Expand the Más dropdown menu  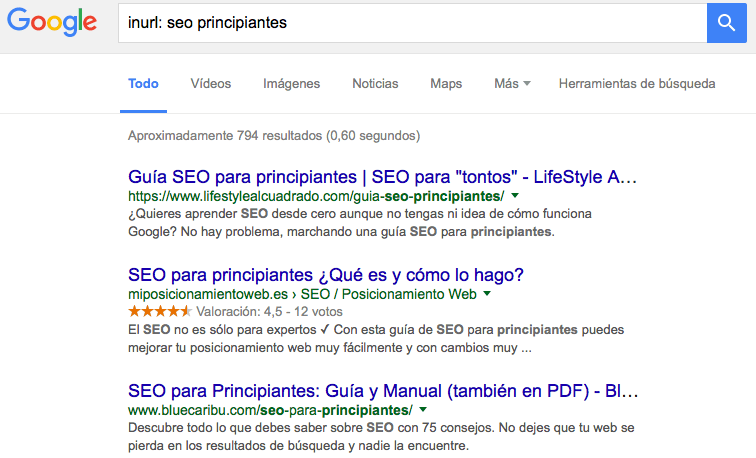coord(512,83)
